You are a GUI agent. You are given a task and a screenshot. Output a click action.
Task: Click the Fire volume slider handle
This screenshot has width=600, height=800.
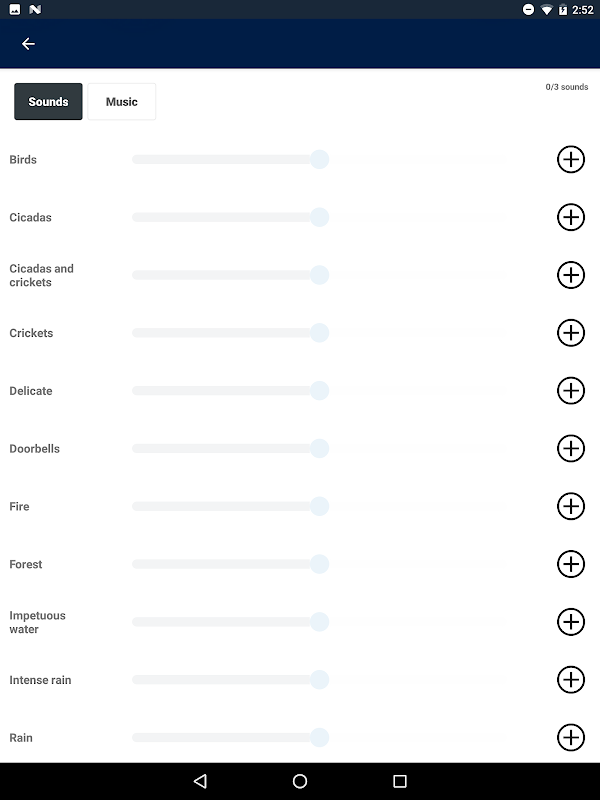319,507
